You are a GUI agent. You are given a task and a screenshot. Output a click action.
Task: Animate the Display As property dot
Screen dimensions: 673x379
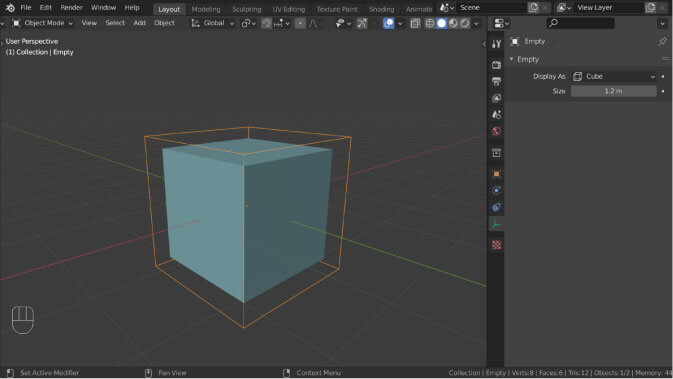coord(663,76)
